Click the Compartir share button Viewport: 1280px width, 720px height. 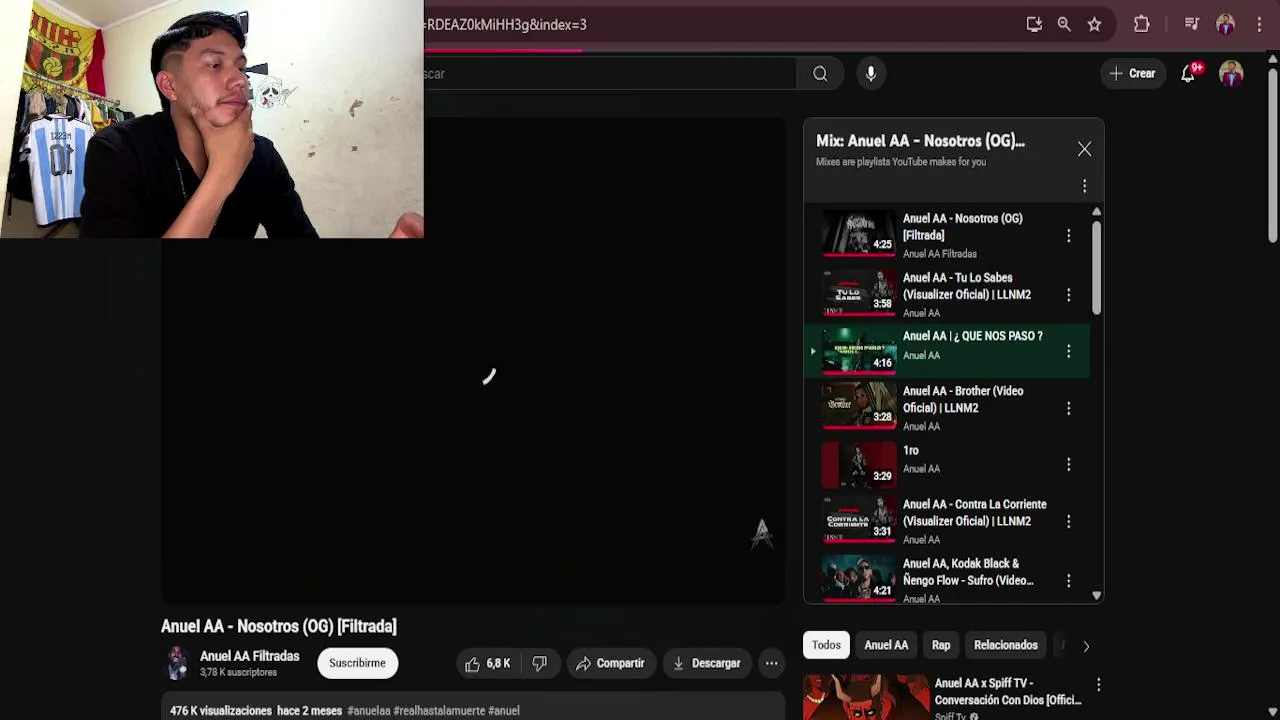click(x=610, y=663)
